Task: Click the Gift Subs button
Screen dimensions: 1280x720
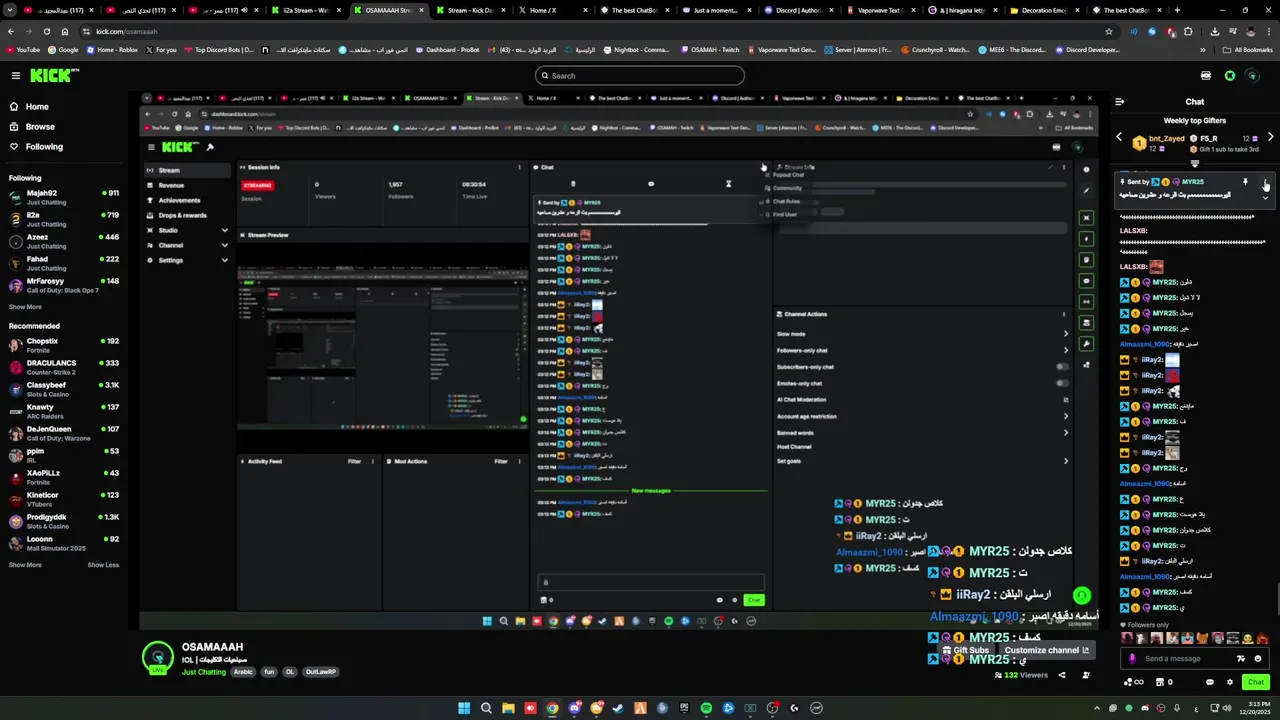Action: [965, 650]
